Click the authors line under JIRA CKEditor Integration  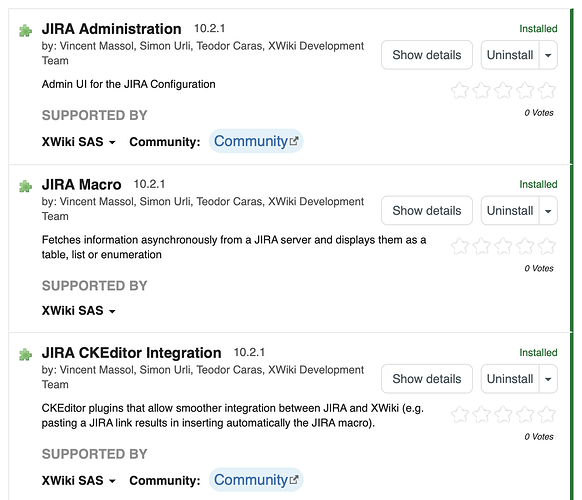[x=203, y=377]
